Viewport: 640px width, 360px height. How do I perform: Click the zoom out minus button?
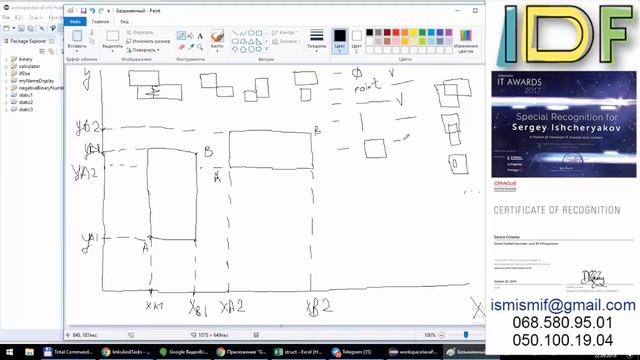click(442, 335)
